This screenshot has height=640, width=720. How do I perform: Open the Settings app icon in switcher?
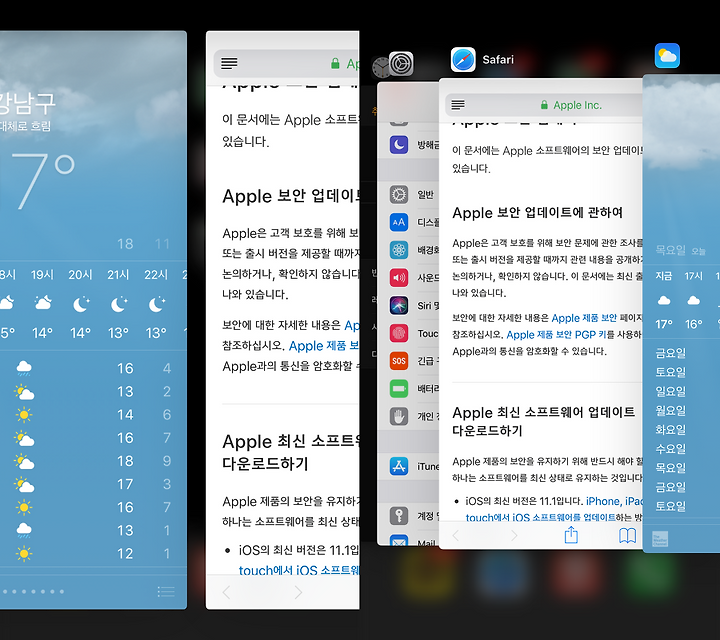point(401,63)
